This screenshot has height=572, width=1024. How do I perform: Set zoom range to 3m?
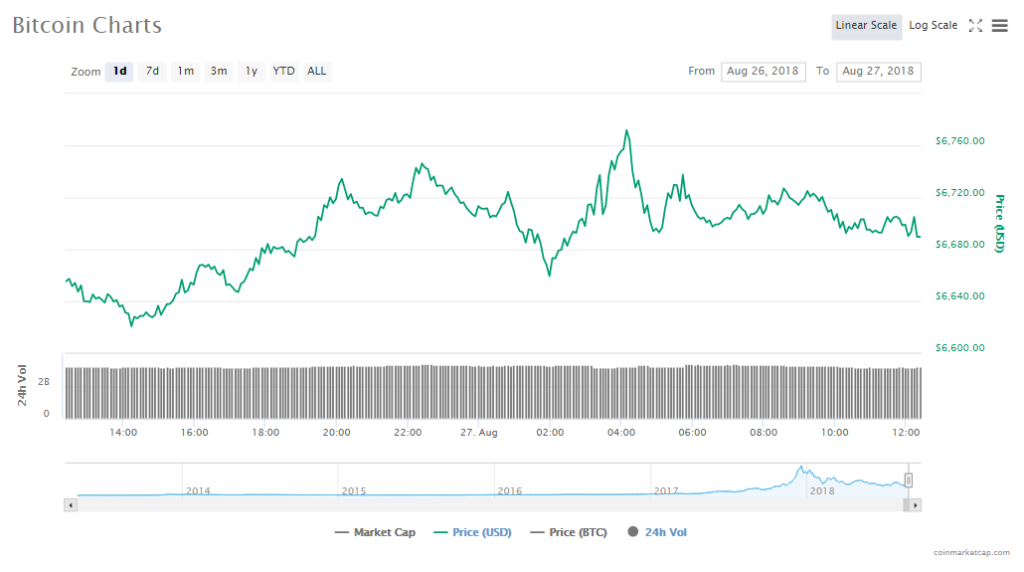click(x=218, y=71)
